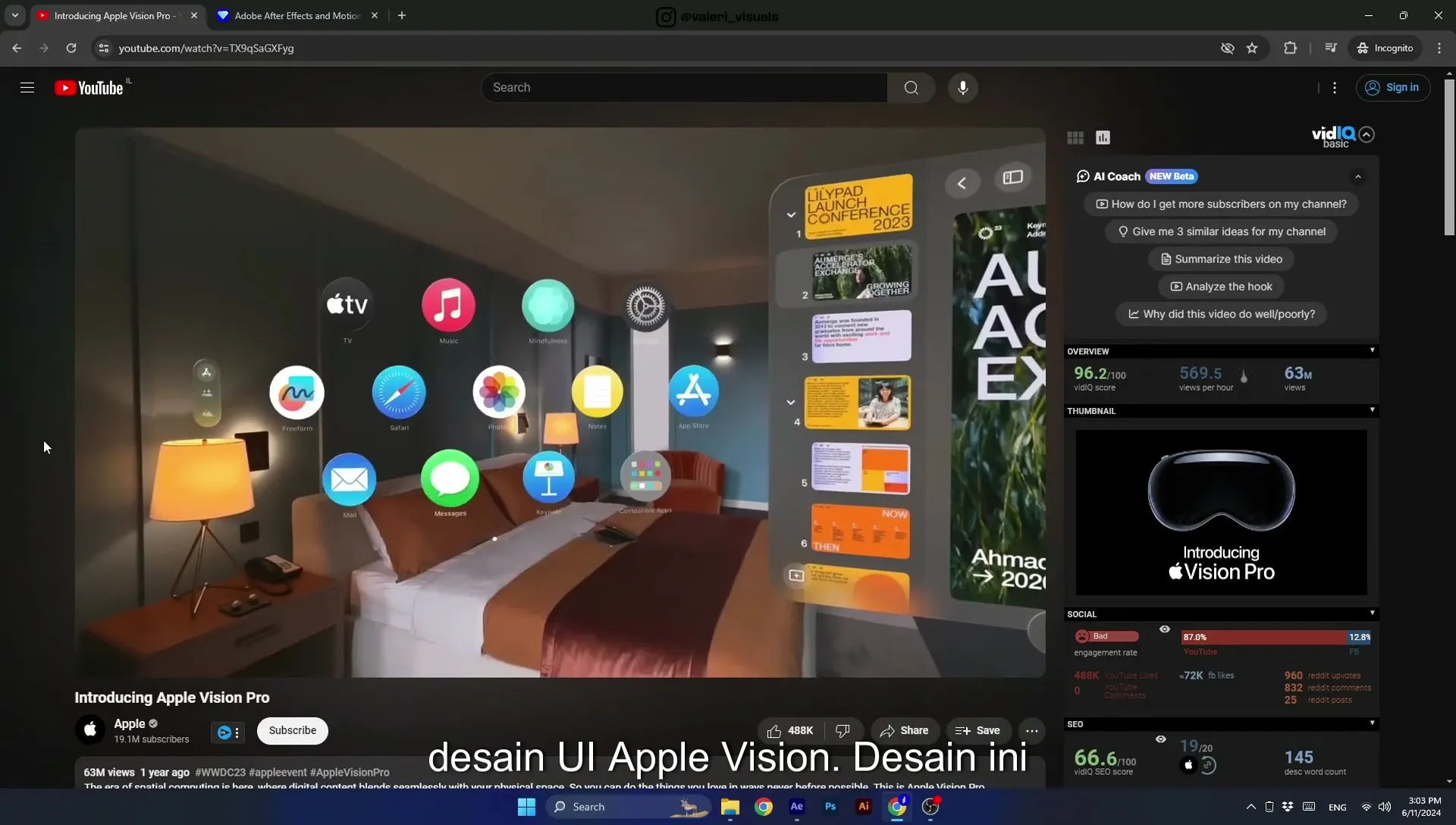The width and height of the screenshot is (1456, 825).
Task: Like the video with thumbs-up 488K
Action: [x=790, y=731]
